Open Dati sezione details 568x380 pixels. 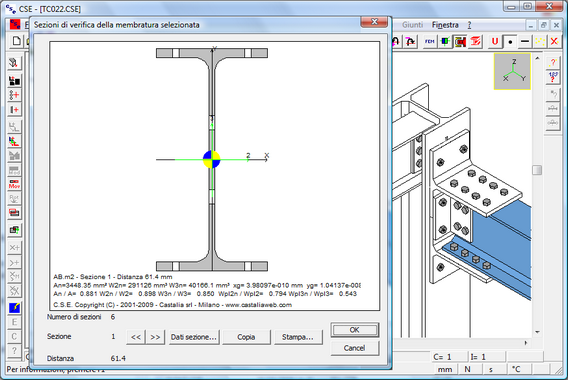[x=194, y=337]
